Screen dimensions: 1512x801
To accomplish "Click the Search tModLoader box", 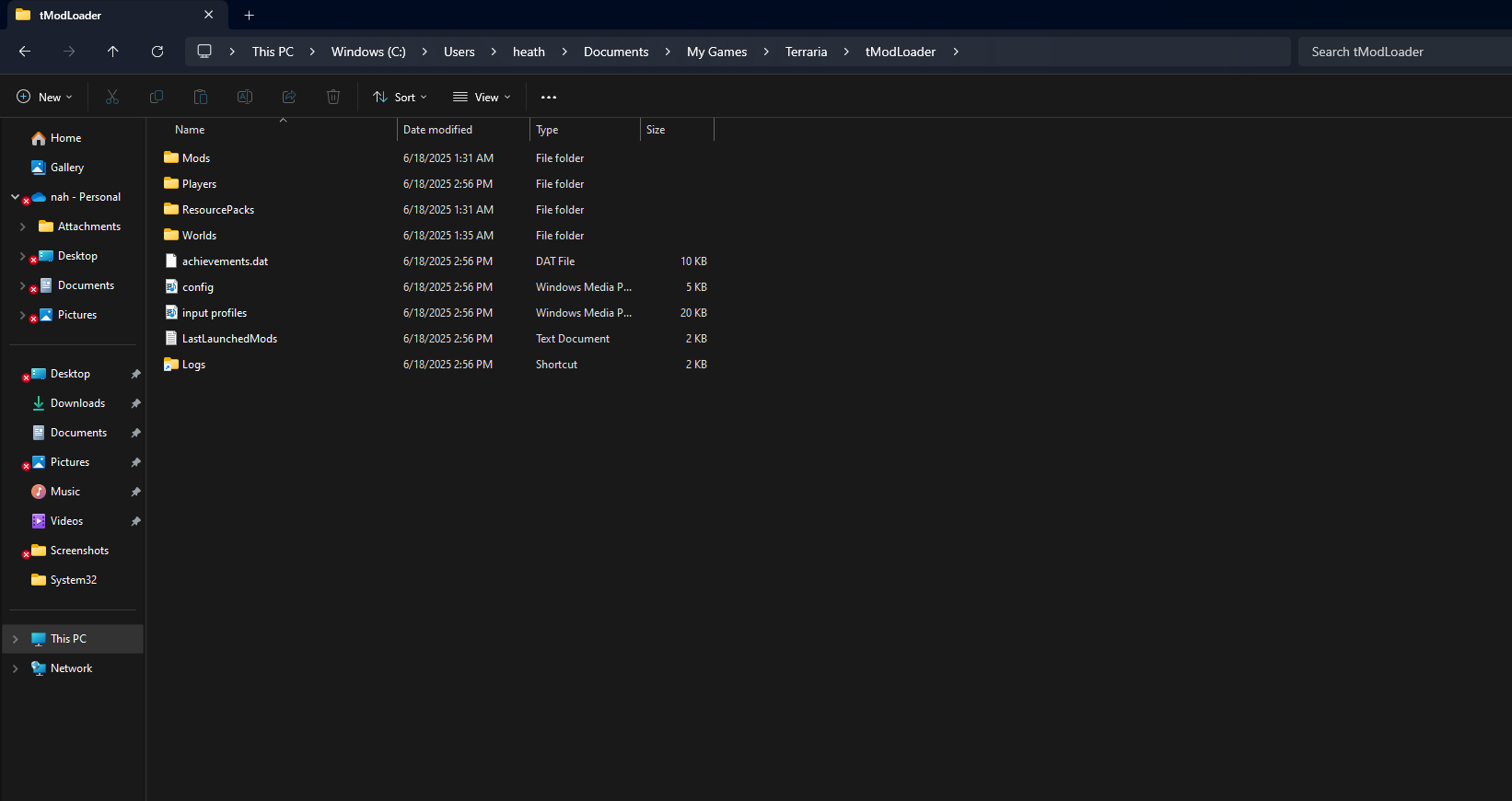I will point(1404,52).
